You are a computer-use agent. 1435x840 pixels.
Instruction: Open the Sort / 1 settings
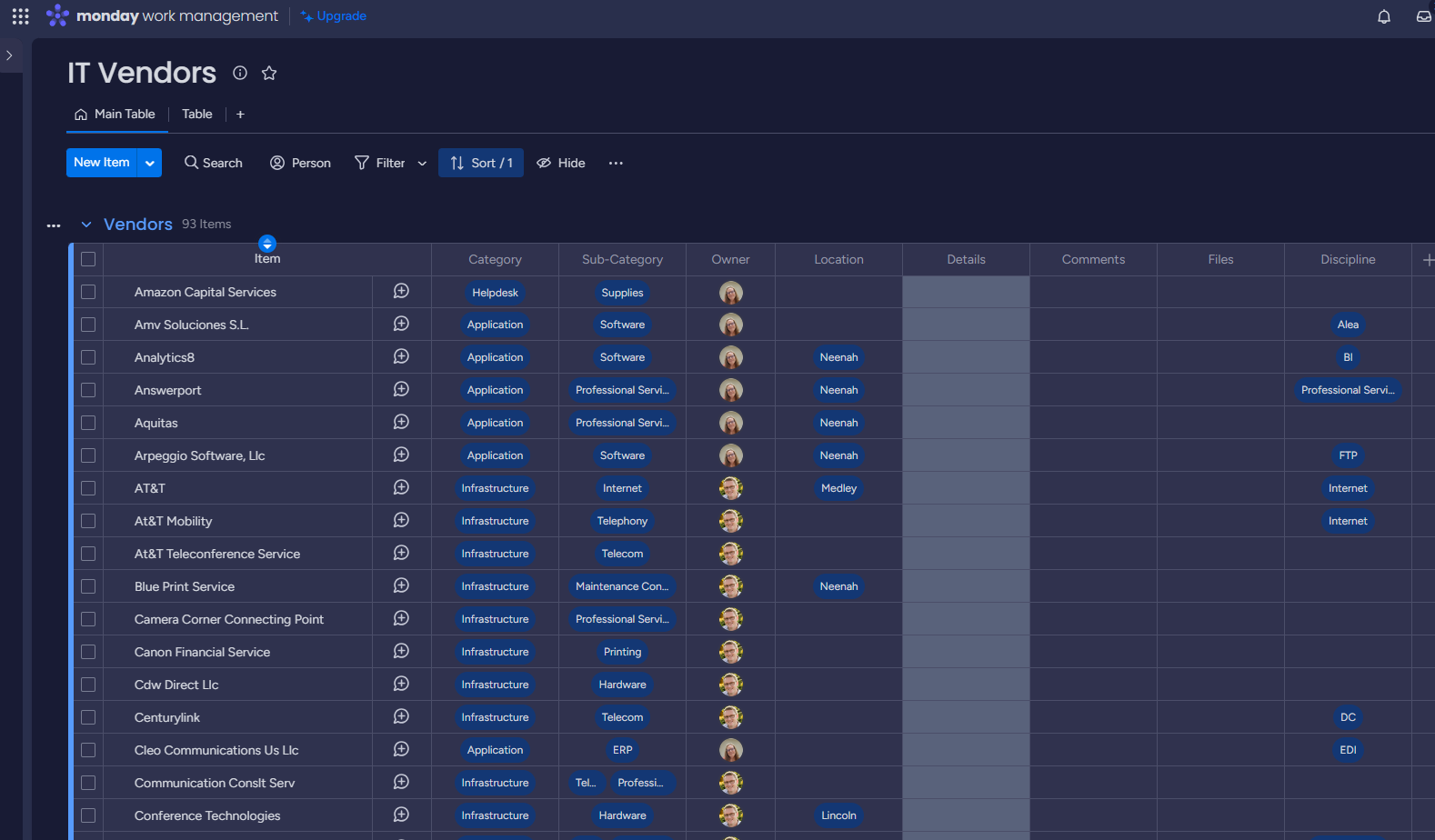pos(481,163)
